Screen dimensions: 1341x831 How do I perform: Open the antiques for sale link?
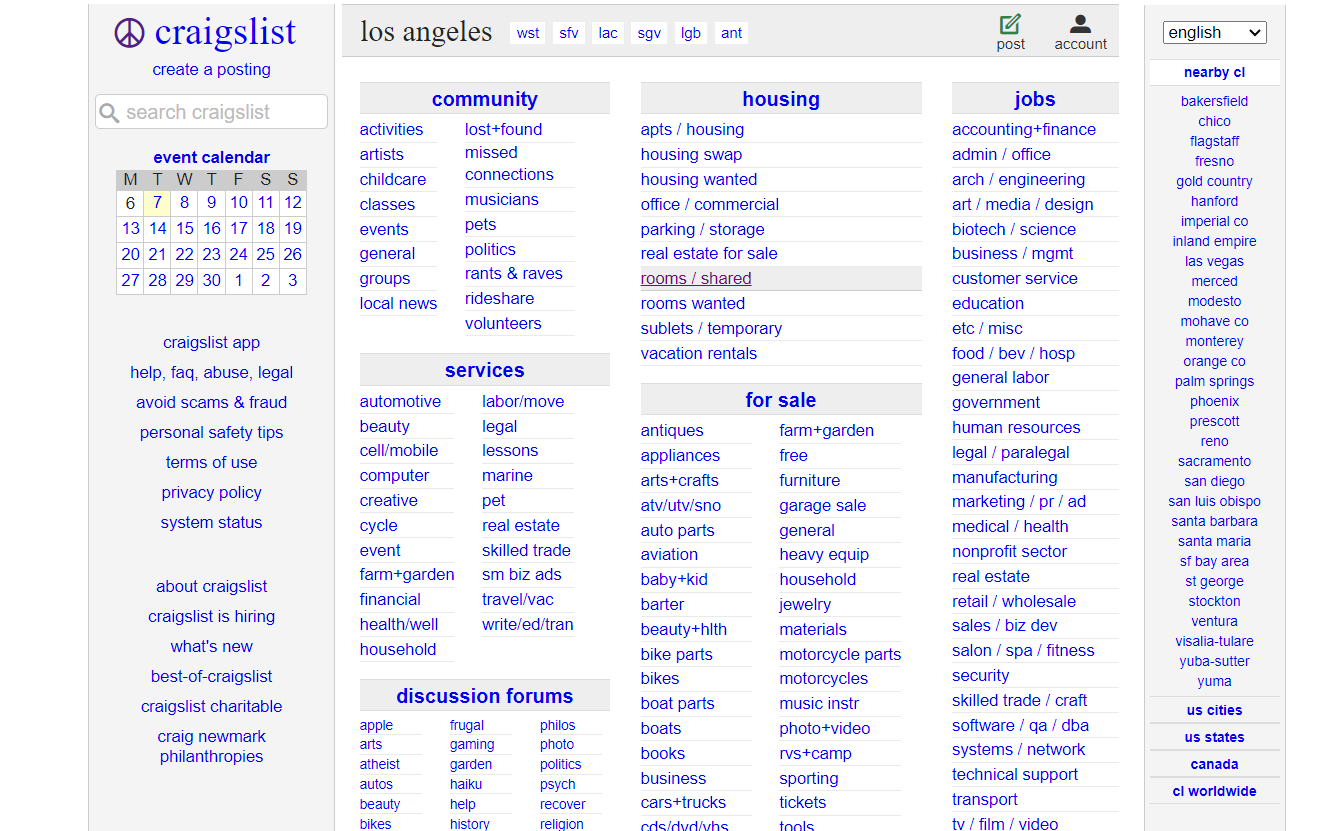(672, 430)
